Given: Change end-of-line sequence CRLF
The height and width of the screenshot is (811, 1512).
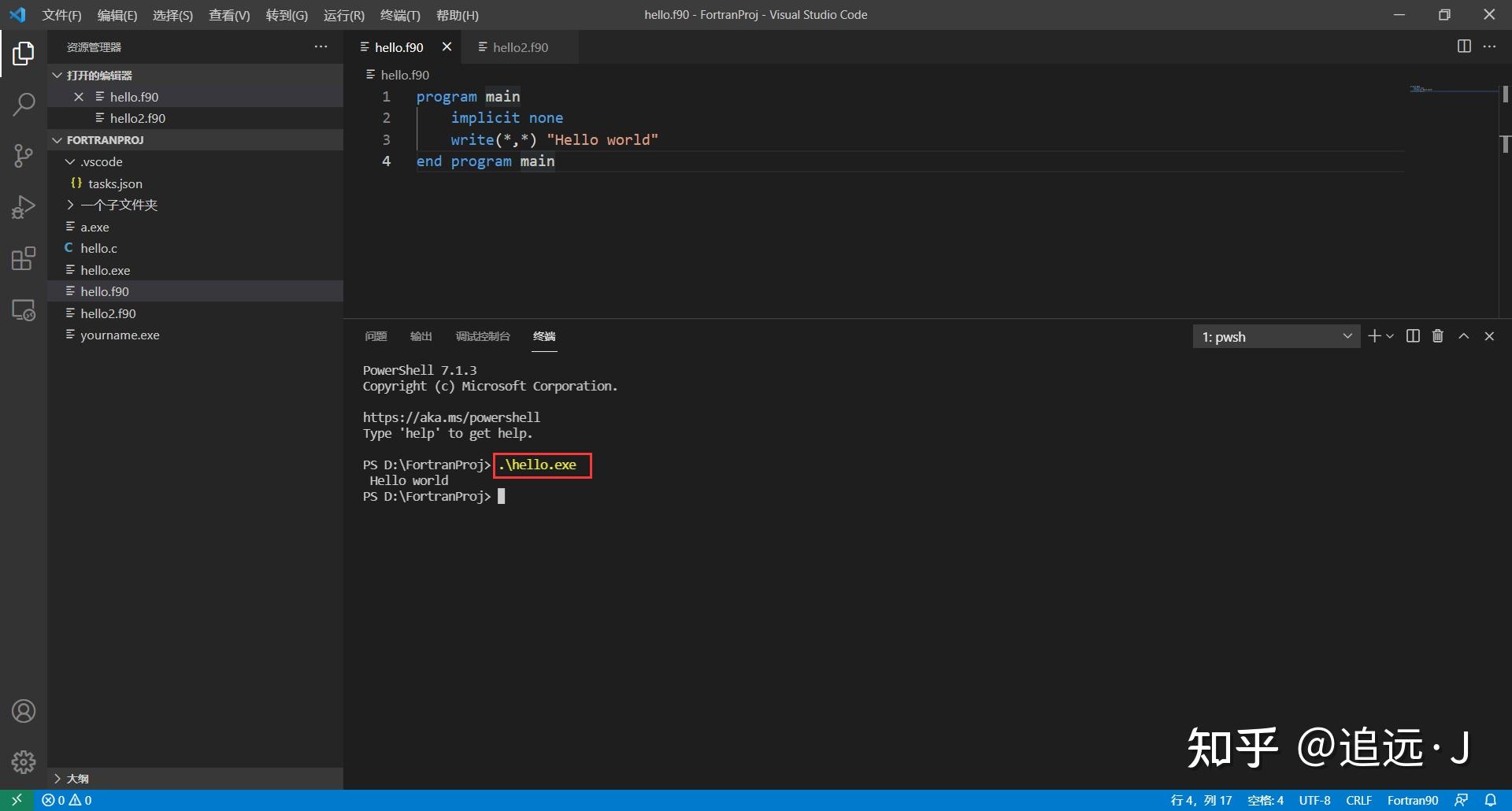Looking at the screenshot, I should tap(1359, 800).
